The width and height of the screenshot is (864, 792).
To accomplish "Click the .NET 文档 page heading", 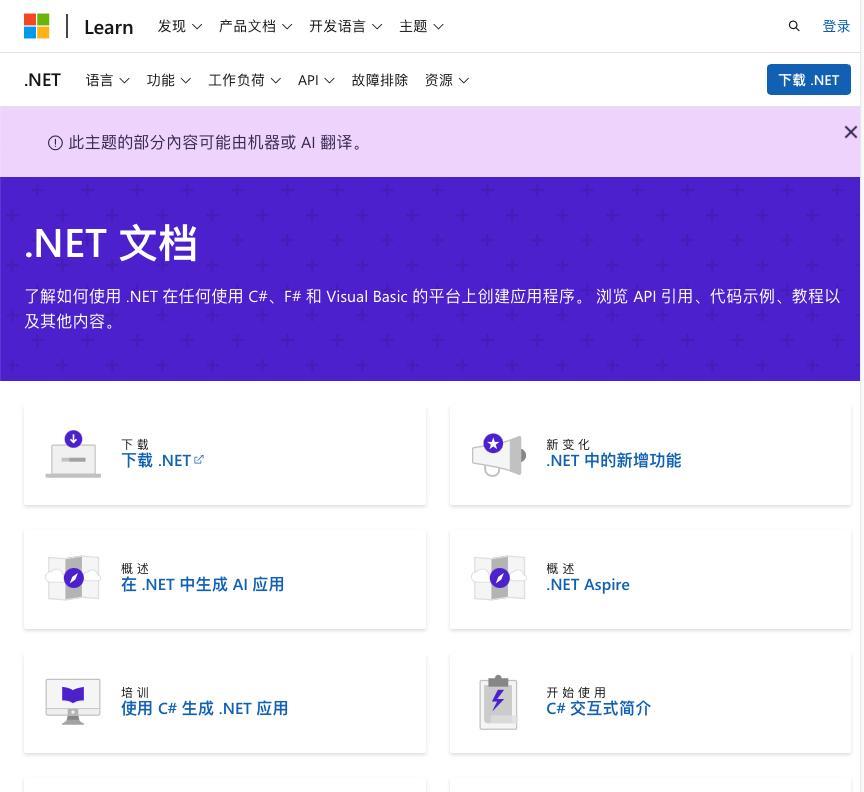I will coord(111,243).
